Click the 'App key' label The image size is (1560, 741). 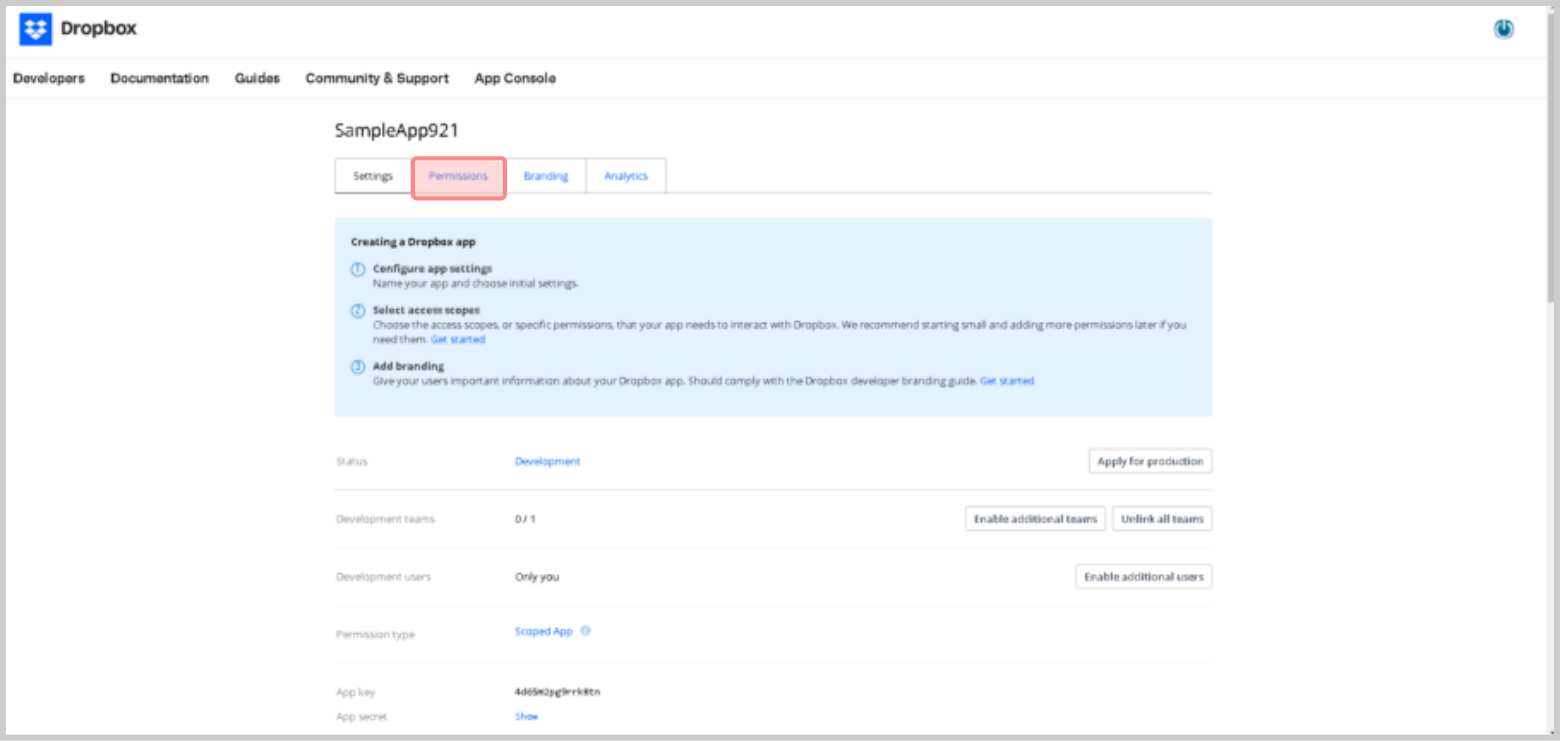pyautogui.click(x=356, y=692)
